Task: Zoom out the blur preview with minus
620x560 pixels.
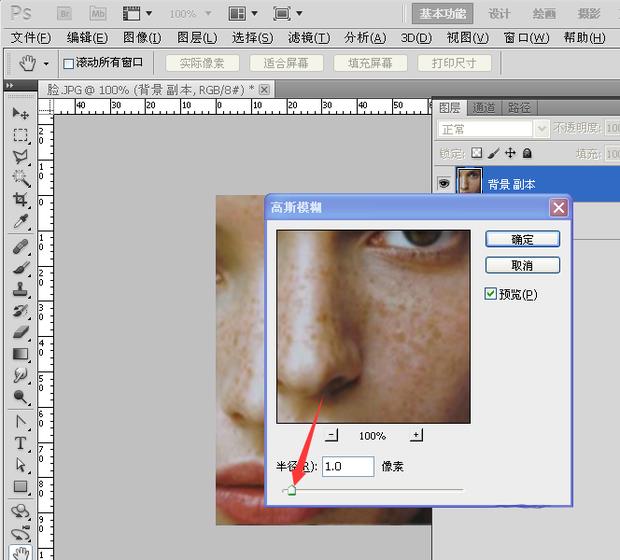Action: click(332, 435)
